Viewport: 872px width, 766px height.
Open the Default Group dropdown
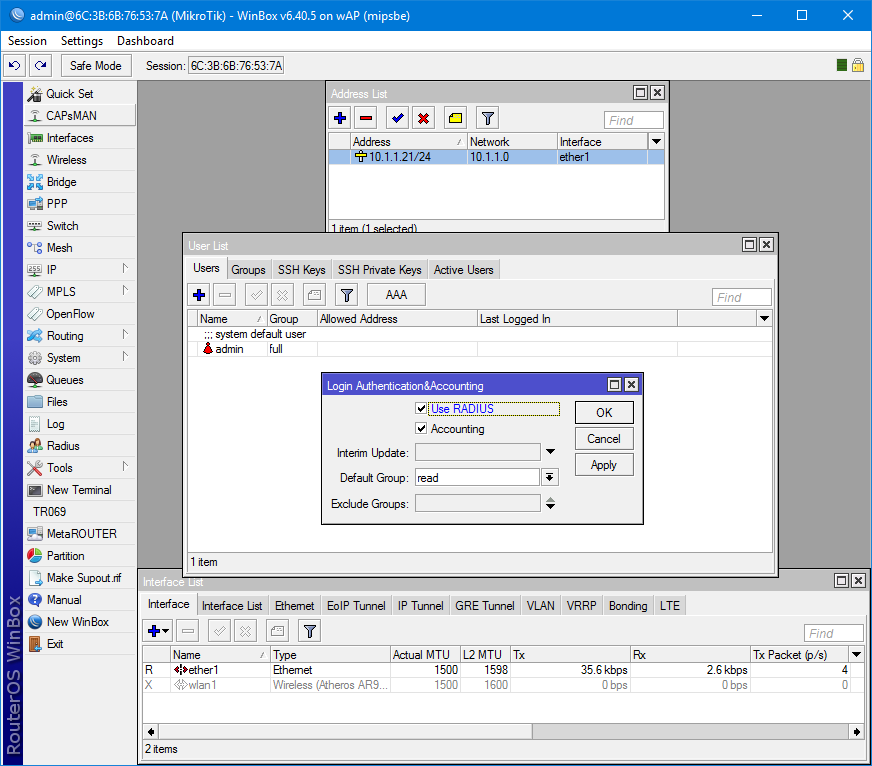click(549, 477)
